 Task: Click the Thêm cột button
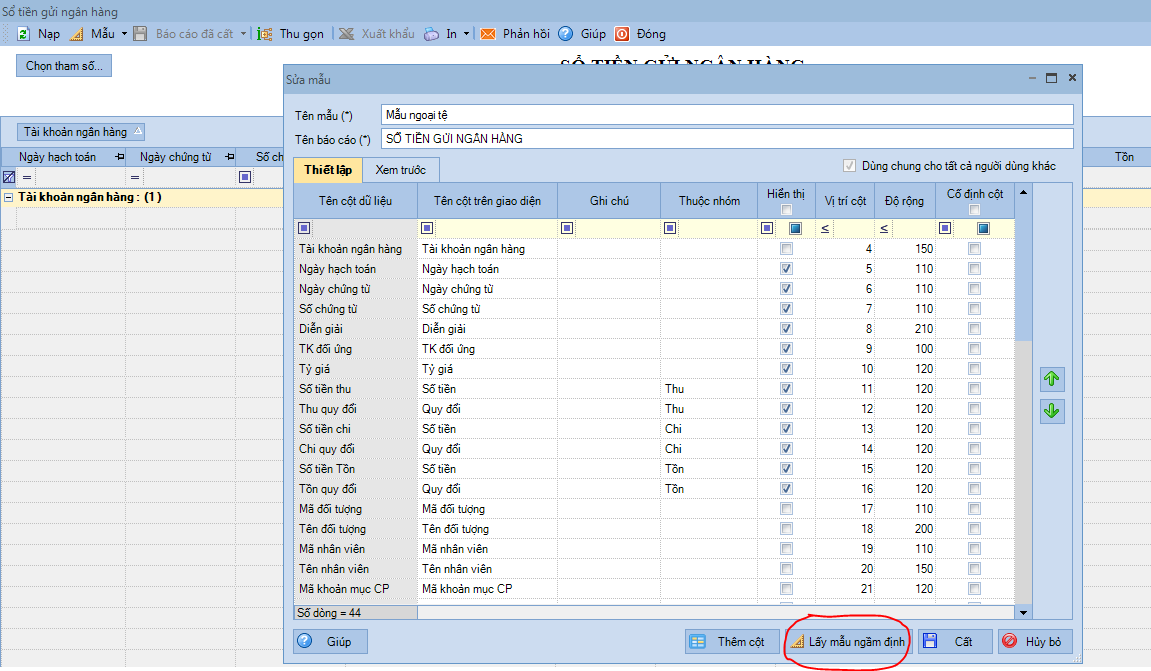pyautogui.click(x=730, y=642)
